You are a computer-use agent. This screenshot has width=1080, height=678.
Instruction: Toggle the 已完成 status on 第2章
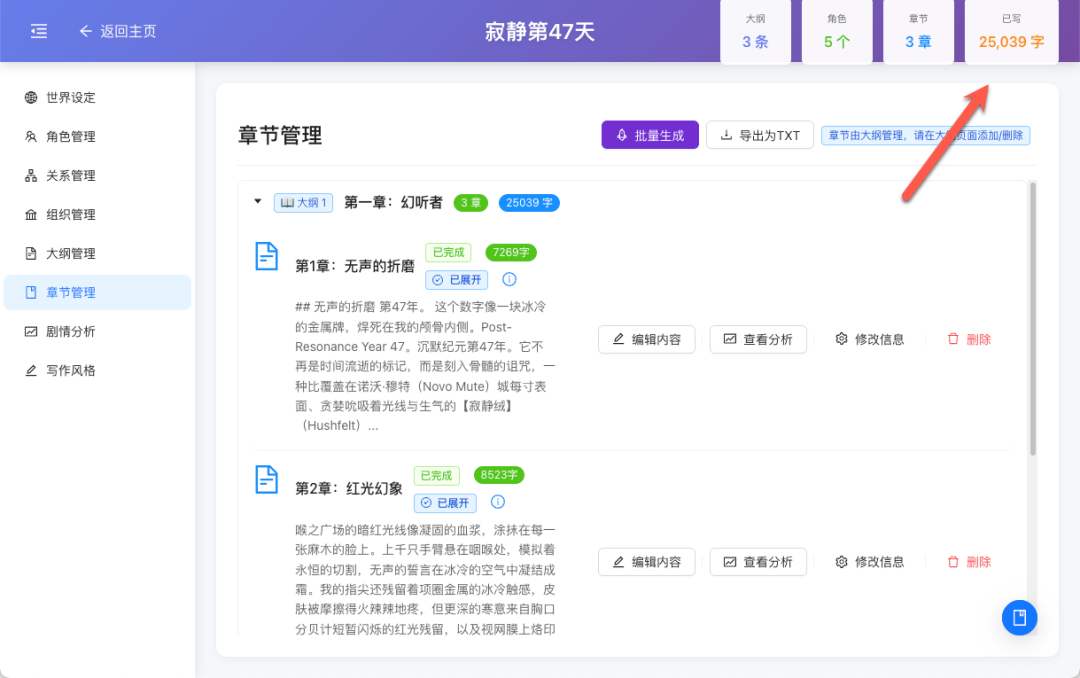tap(437, 475)
